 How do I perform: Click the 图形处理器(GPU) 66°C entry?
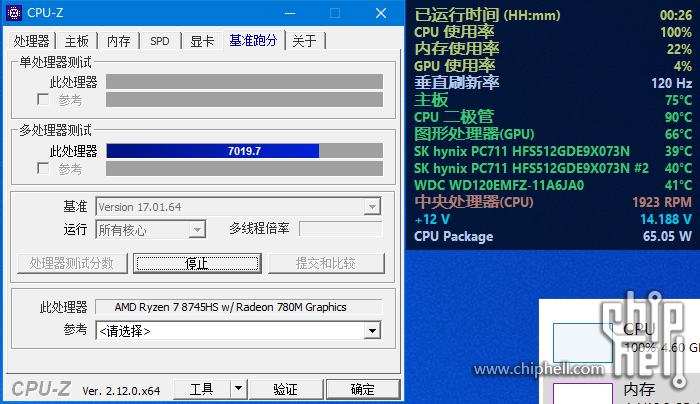(553, 134)
